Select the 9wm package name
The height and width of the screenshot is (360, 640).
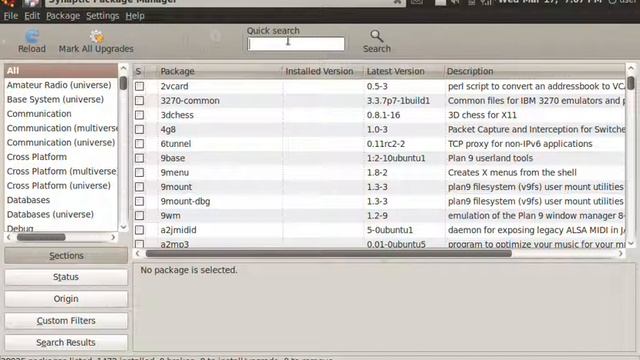point(170,216)
